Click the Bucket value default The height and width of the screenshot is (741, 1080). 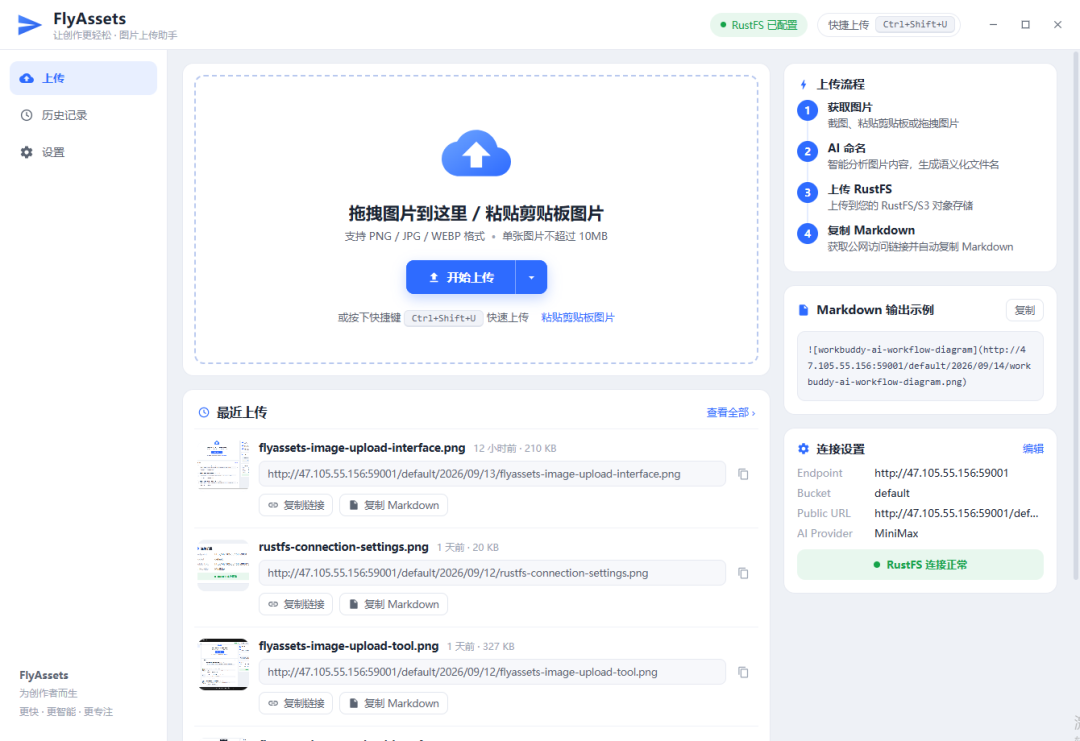pos(892,493)
